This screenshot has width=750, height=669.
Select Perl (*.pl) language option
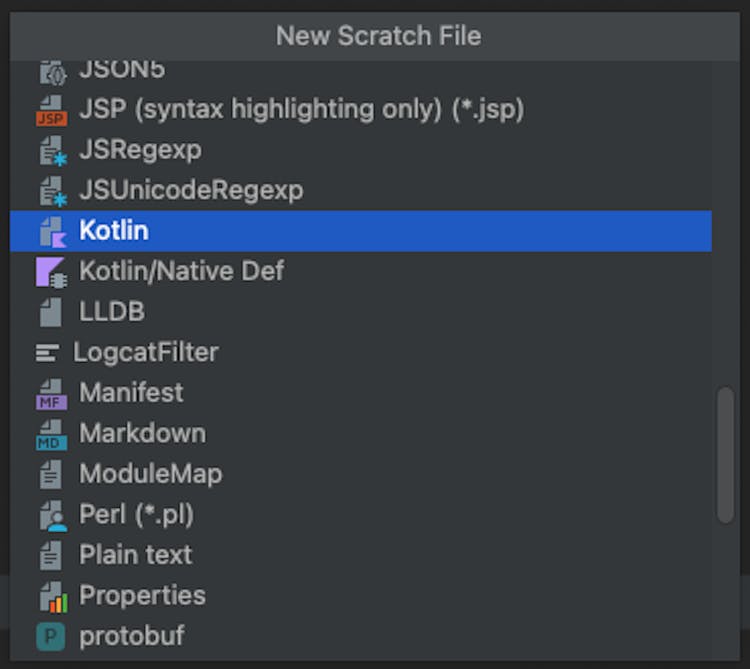(136, 515)
